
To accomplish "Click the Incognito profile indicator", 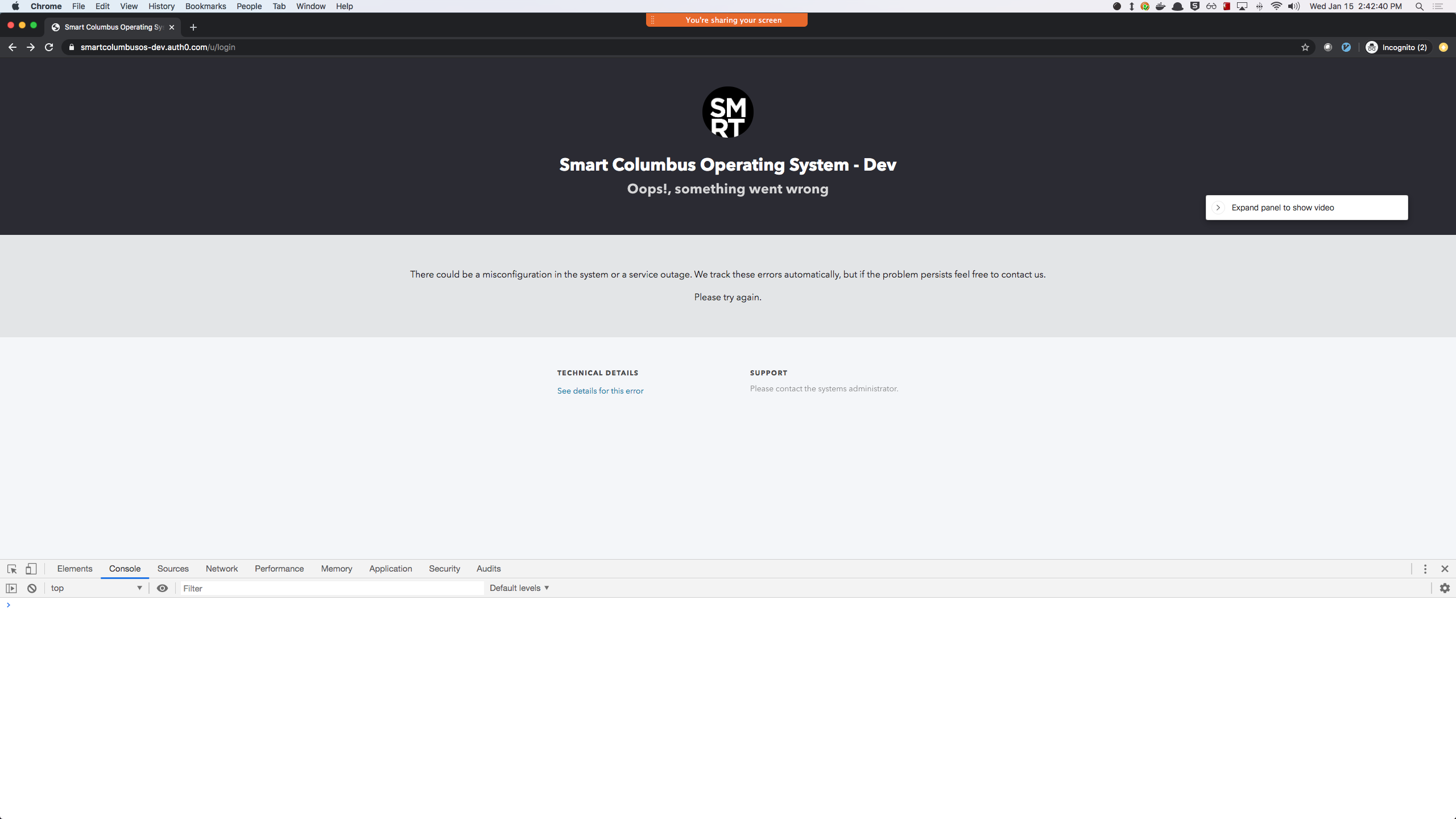I will pos(1397,47).
